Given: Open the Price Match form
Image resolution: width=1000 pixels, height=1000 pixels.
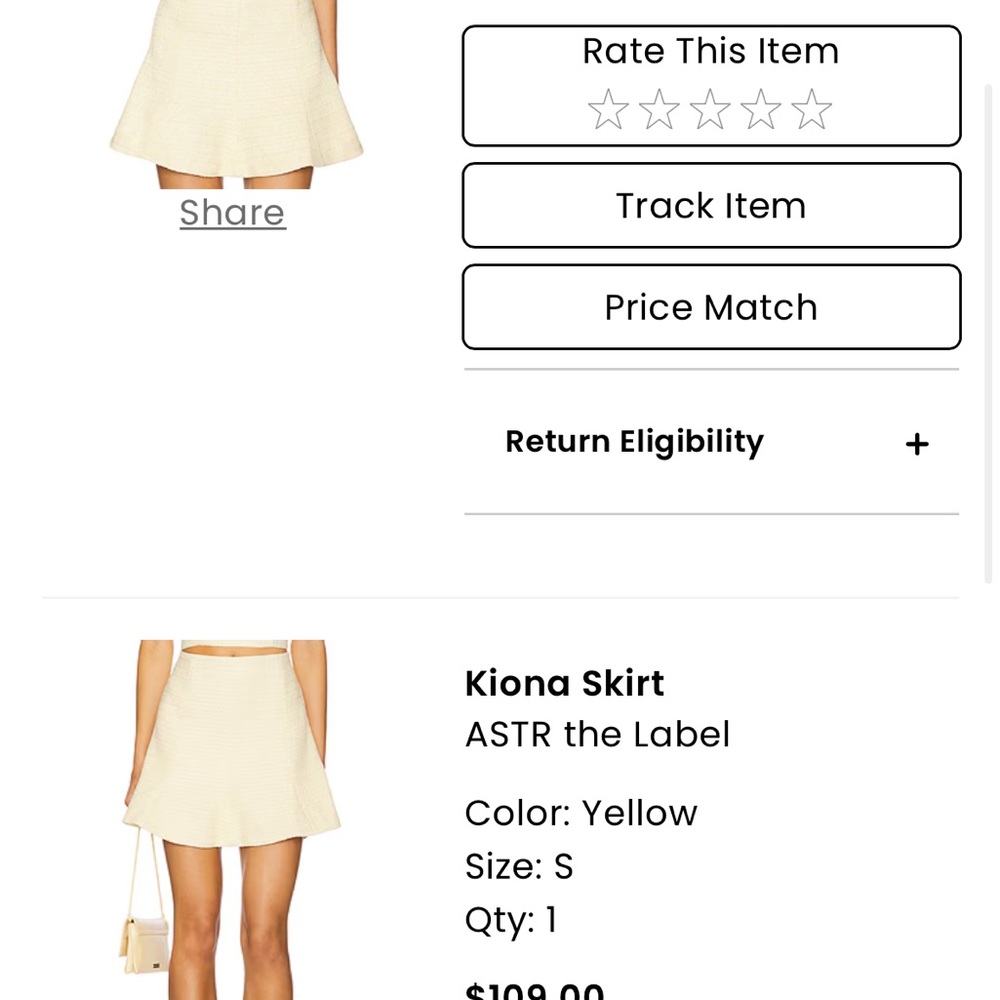Looking at the screenshot, I should [711, 307].
